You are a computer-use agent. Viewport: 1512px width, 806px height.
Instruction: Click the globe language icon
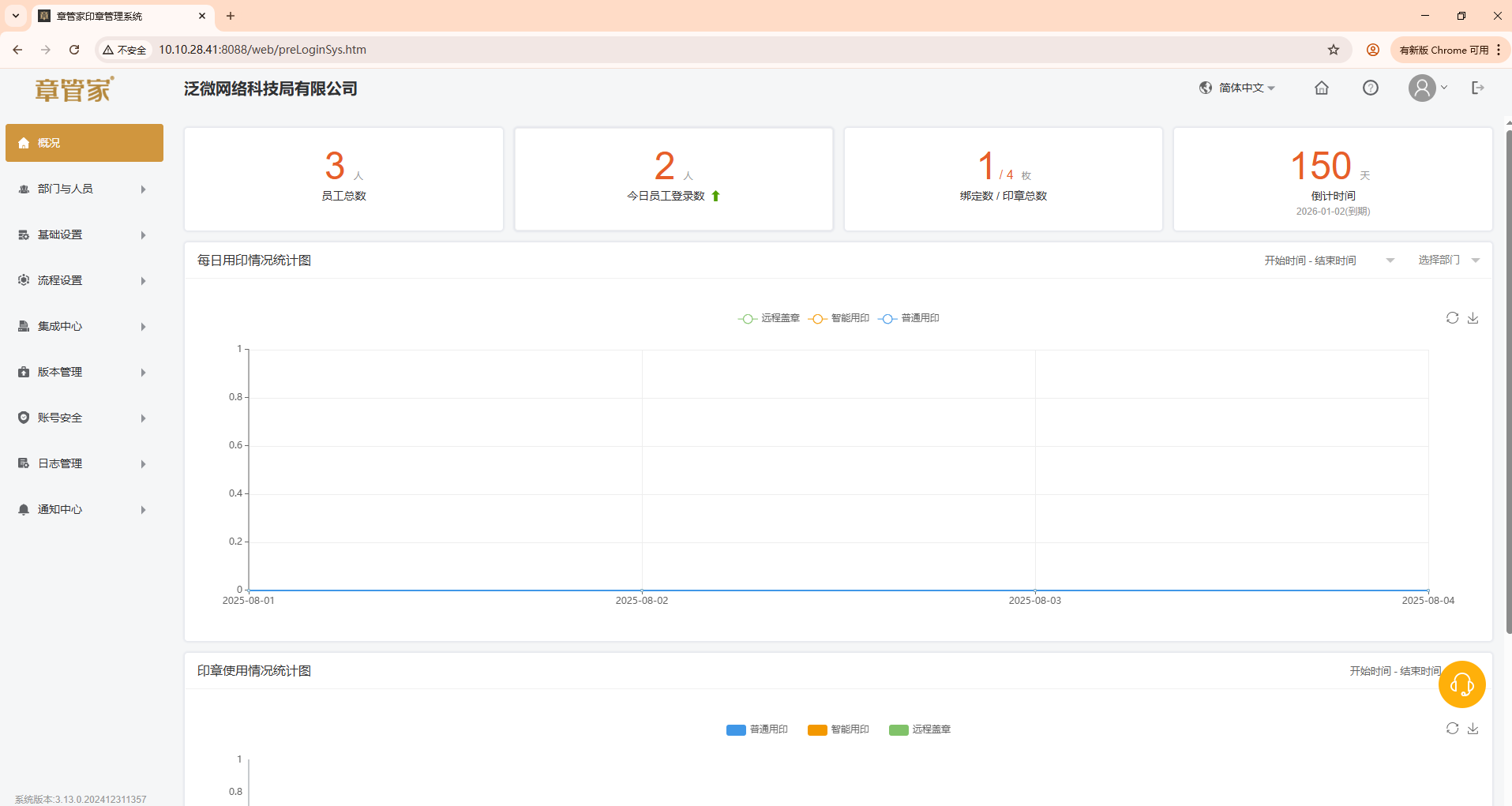1206,88
